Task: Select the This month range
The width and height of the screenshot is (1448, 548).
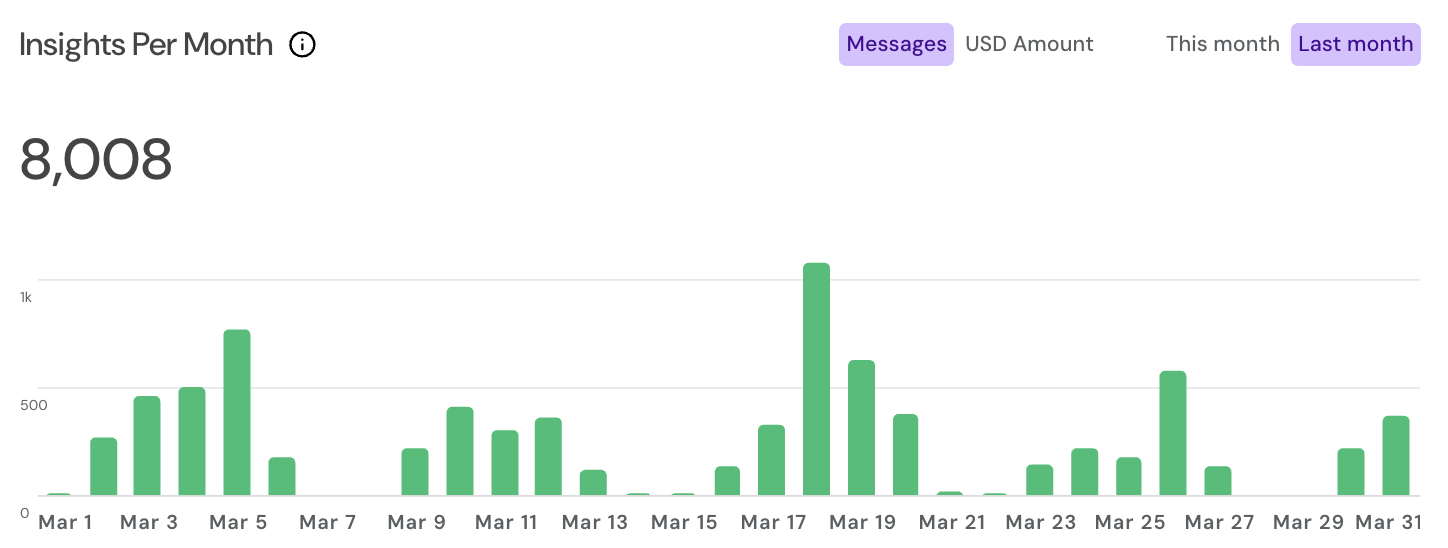Action: coord(1222,44)
